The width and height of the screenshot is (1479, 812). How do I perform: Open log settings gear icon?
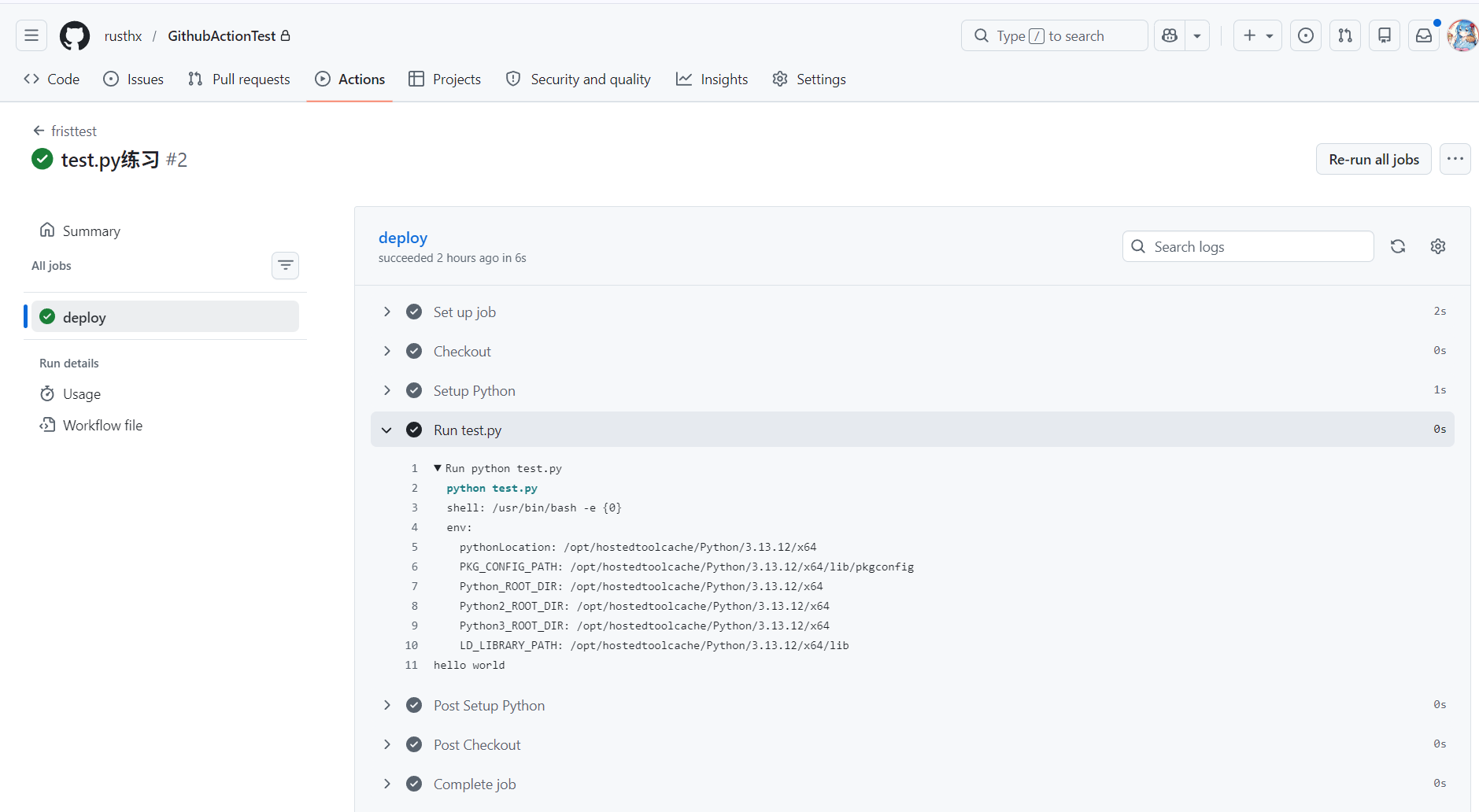point(1438,246)
